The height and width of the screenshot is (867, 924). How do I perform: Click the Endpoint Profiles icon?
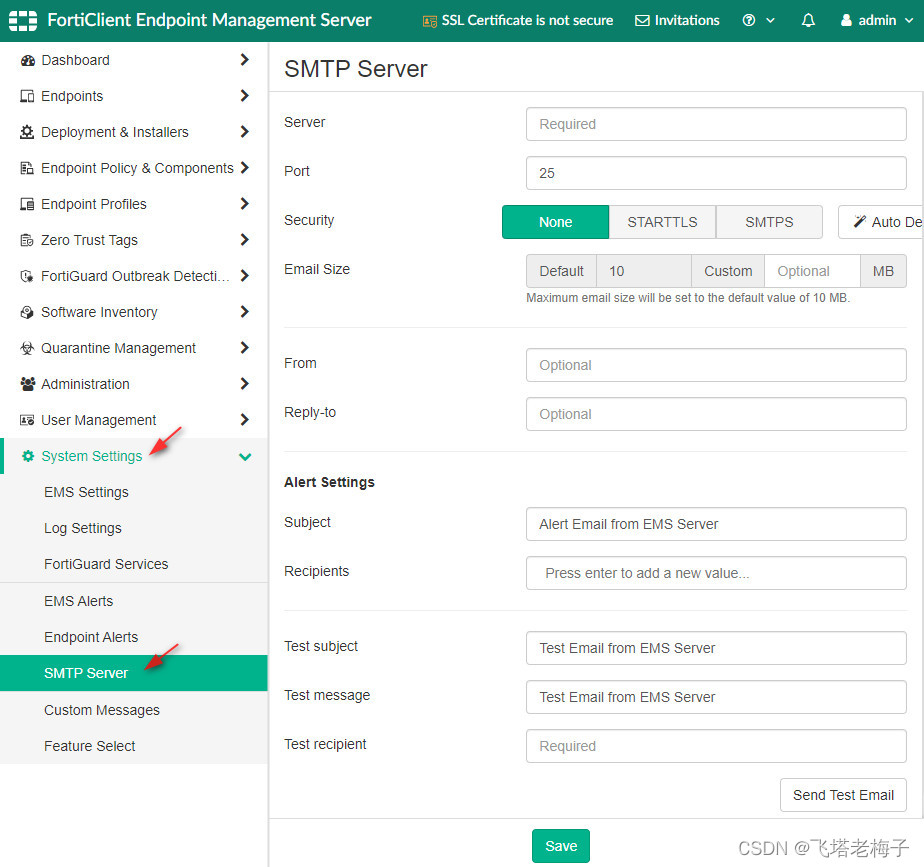click(x=27, y=204)
